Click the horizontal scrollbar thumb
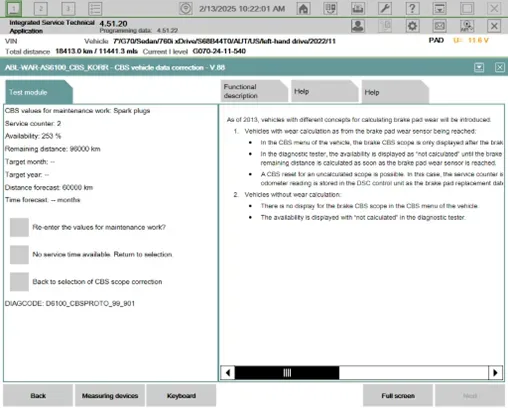The image size is (508, 408). (287, 373)
